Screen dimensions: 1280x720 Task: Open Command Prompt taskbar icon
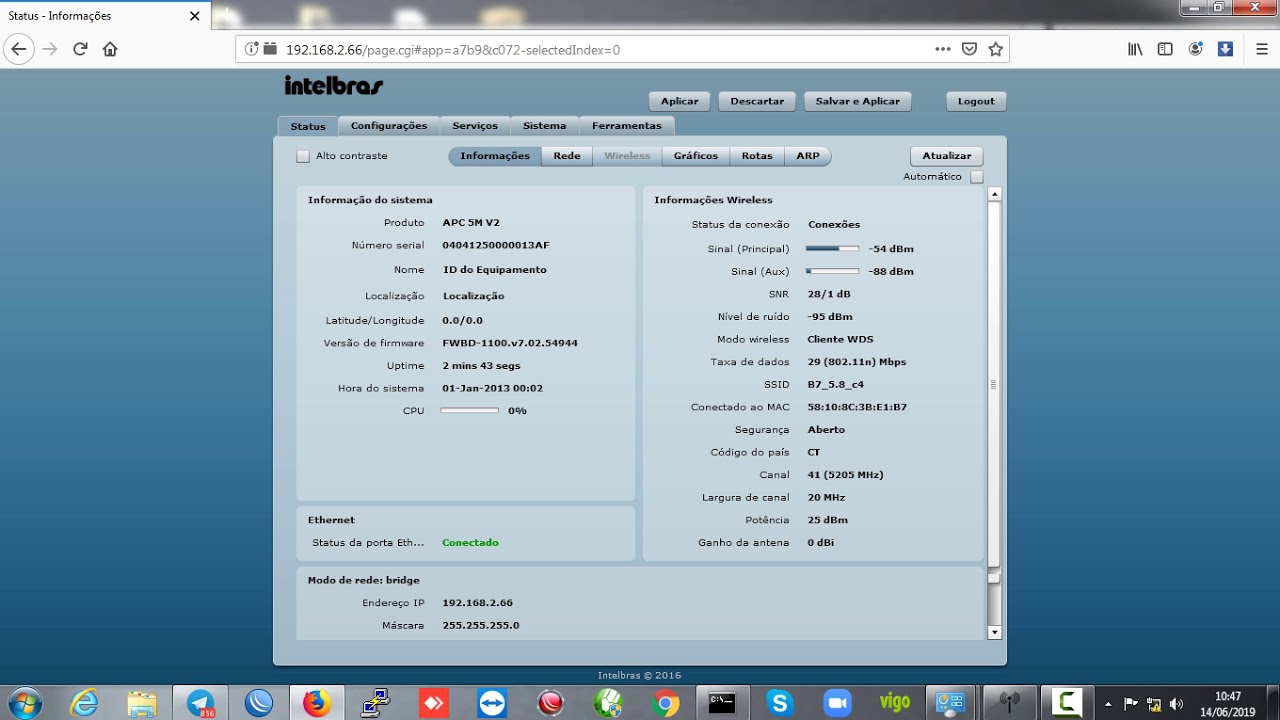tap(722, 703)
